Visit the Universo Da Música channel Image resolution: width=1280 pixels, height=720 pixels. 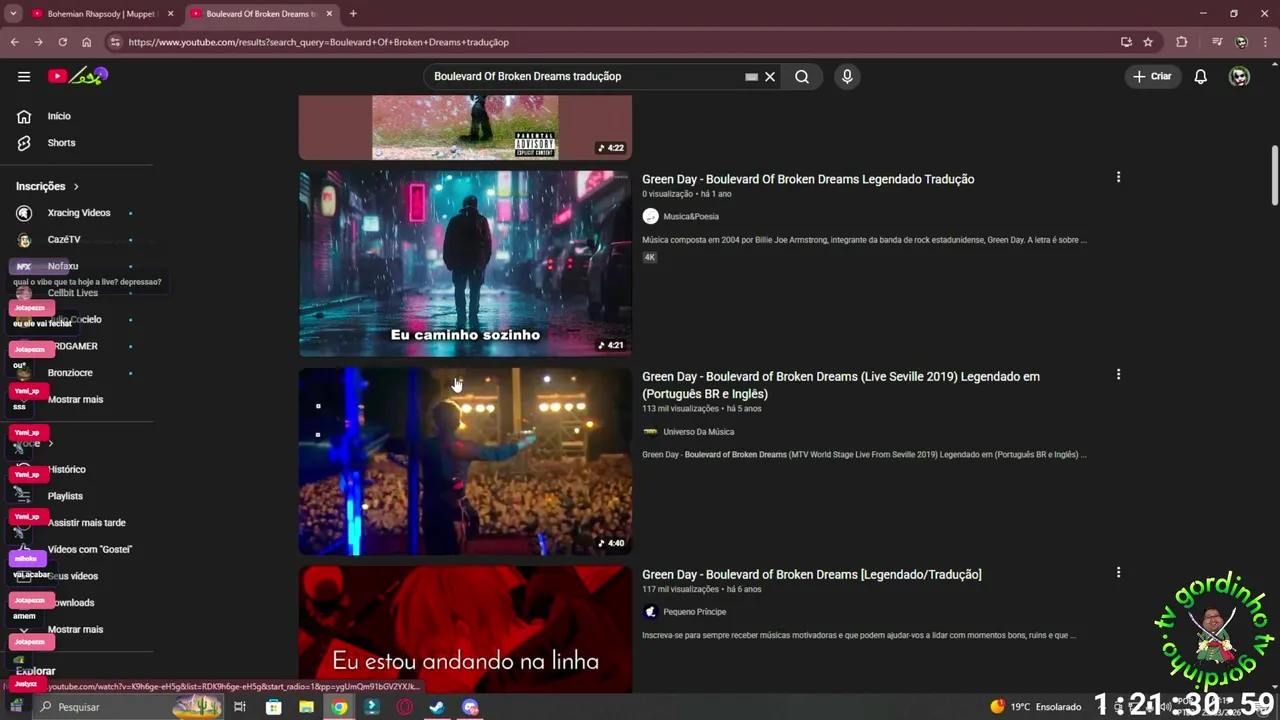coord(698,432)
